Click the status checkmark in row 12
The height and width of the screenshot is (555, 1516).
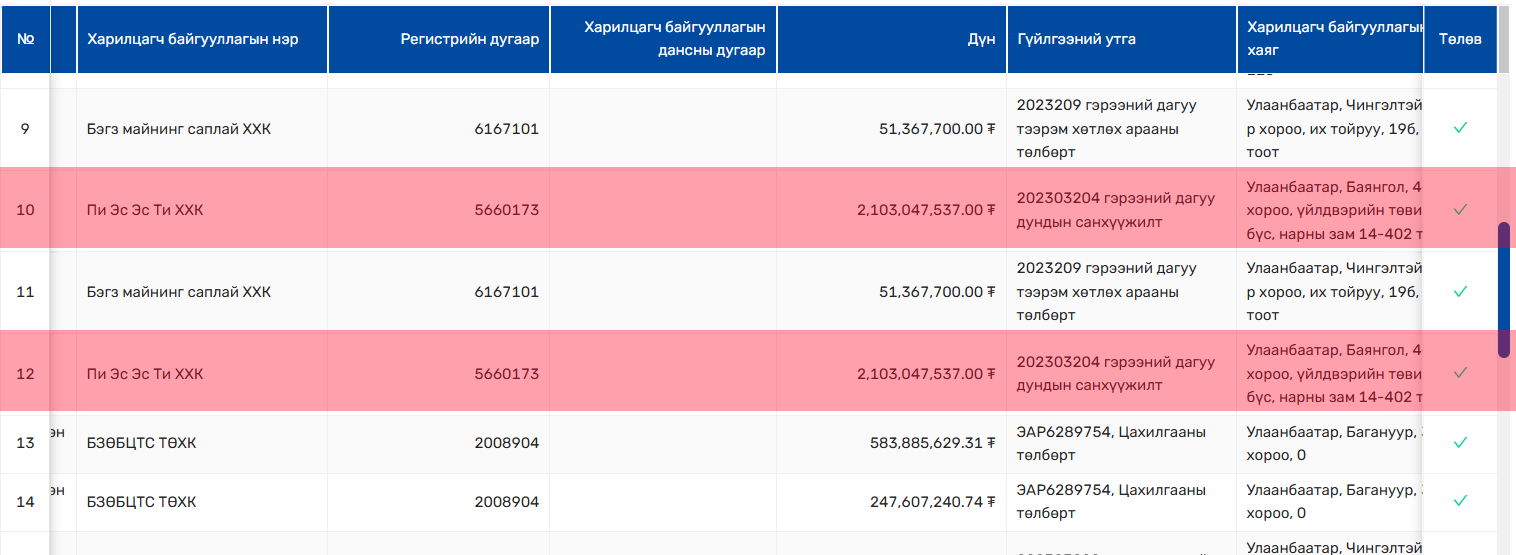point(1460,373)
